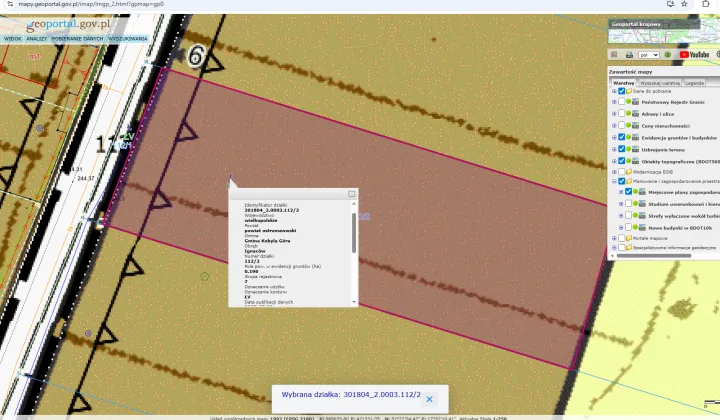
Task: Click the Ceny nieruchomości layer icon
Action: click(x=636, y=126)
